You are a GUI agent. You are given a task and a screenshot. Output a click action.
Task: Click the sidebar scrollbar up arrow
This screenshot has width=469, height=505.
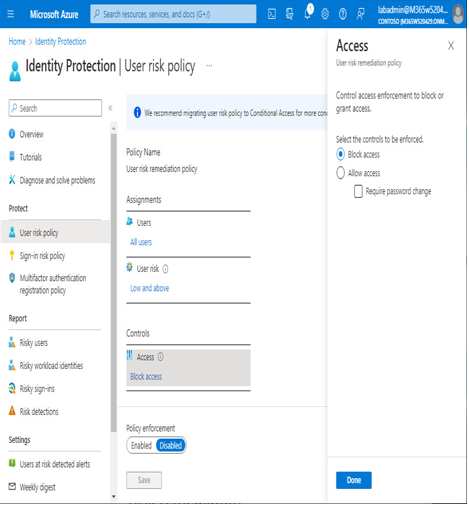coord(114,128)
